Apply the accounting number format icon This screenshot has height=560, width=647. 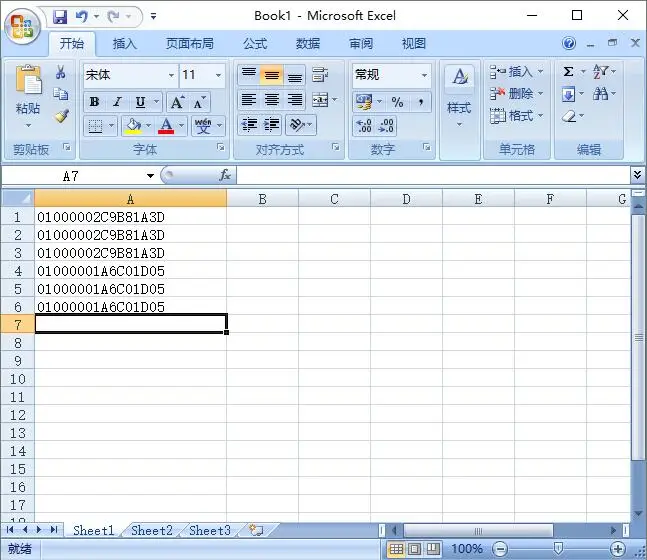click(364, 102)
